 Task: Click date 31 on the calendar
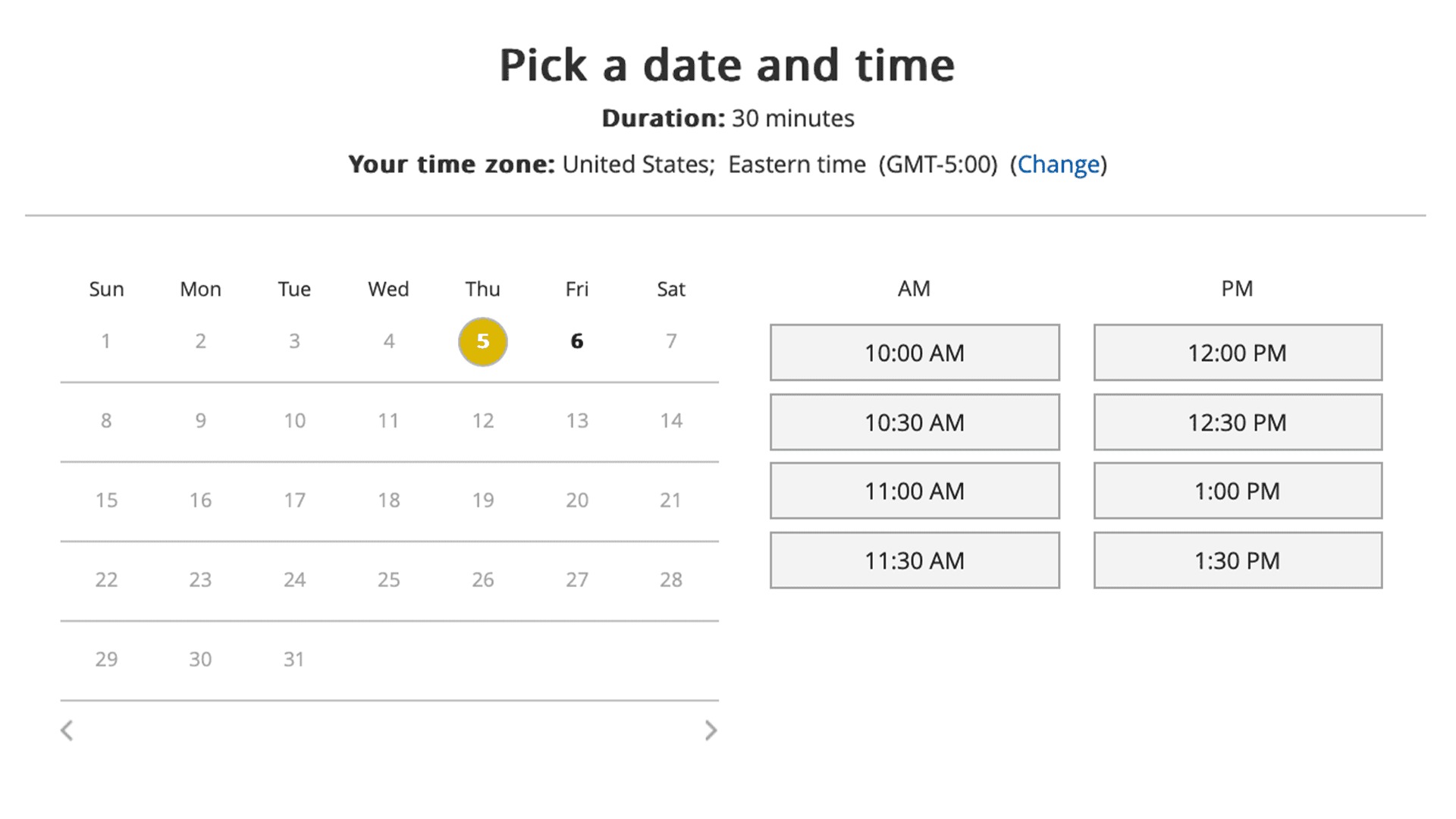(x=294, y=660)
